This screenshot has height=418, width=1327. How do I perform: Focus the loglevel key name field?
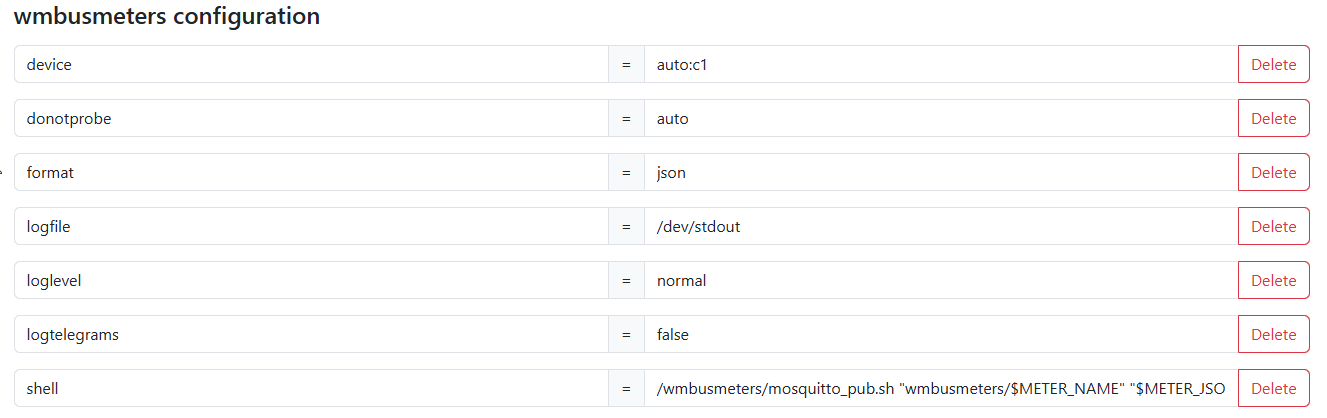pos(311,280)
